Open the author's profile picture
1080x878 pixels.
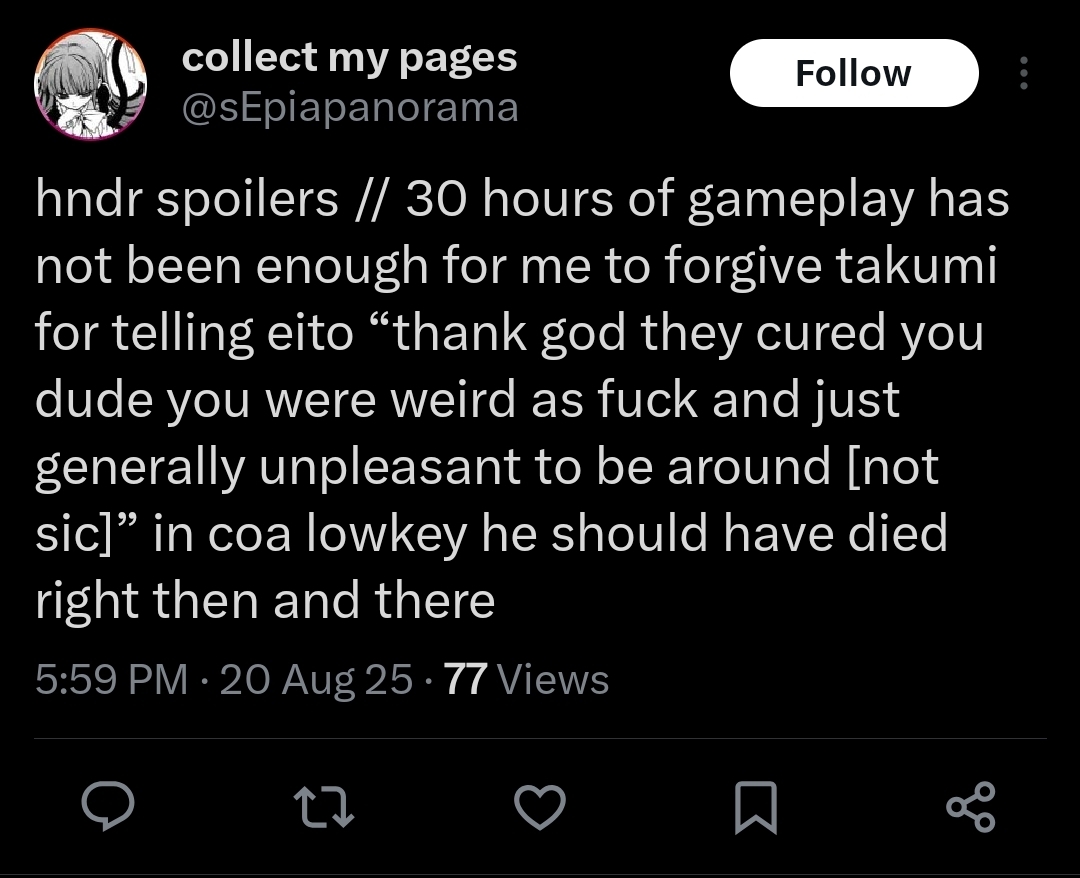coord(91,84)
